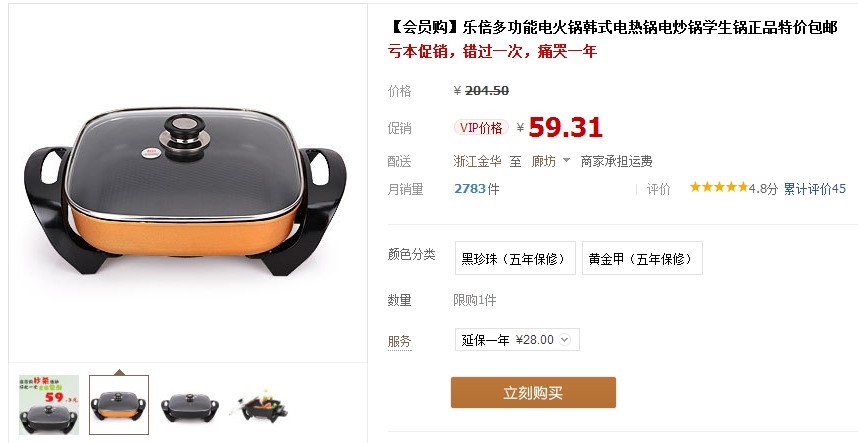Click the 商家承担运费 shipping text
This screenshot has height=443, width=858.
[616, 161]
